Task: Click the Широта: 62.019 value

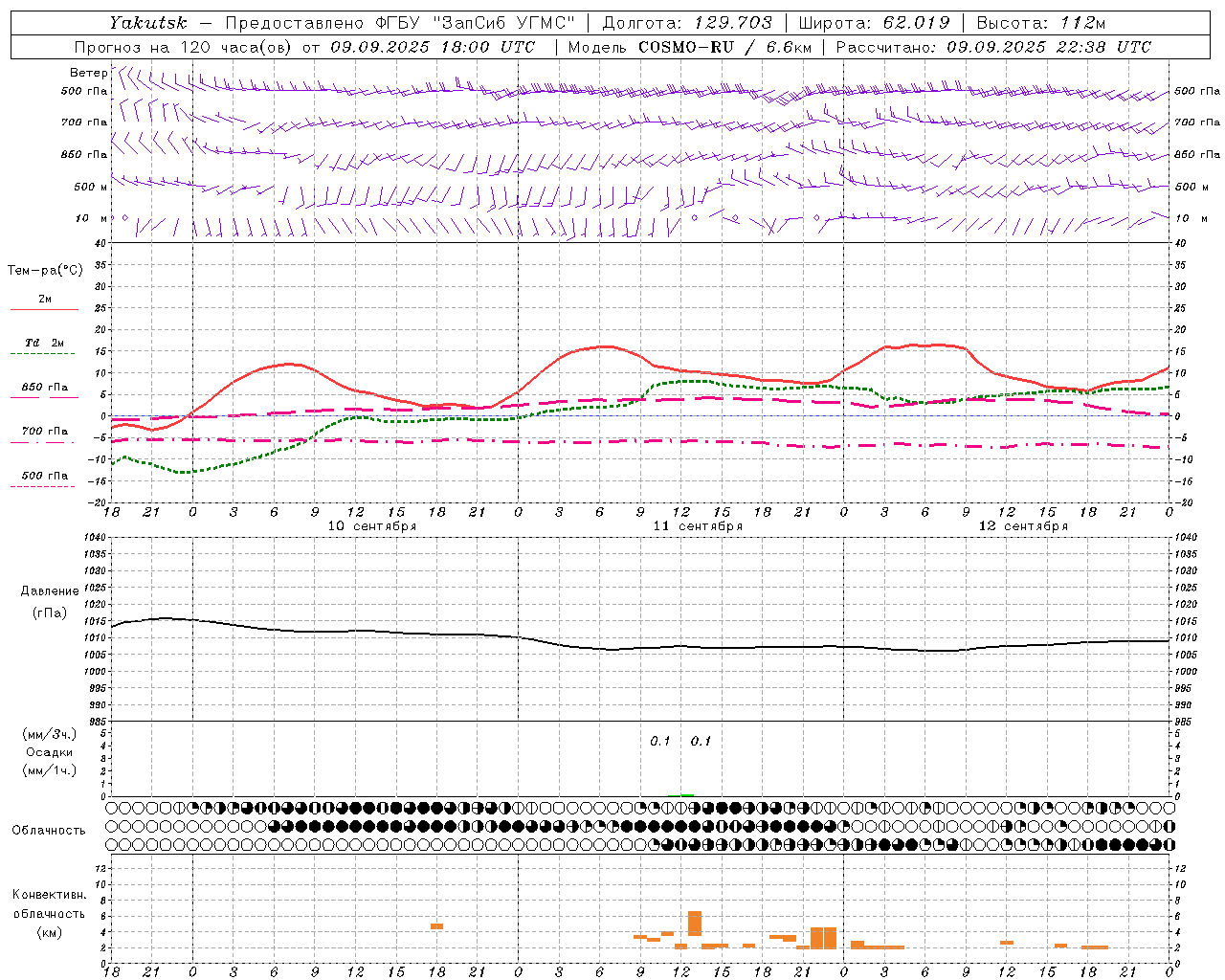Action: point(874,23)
